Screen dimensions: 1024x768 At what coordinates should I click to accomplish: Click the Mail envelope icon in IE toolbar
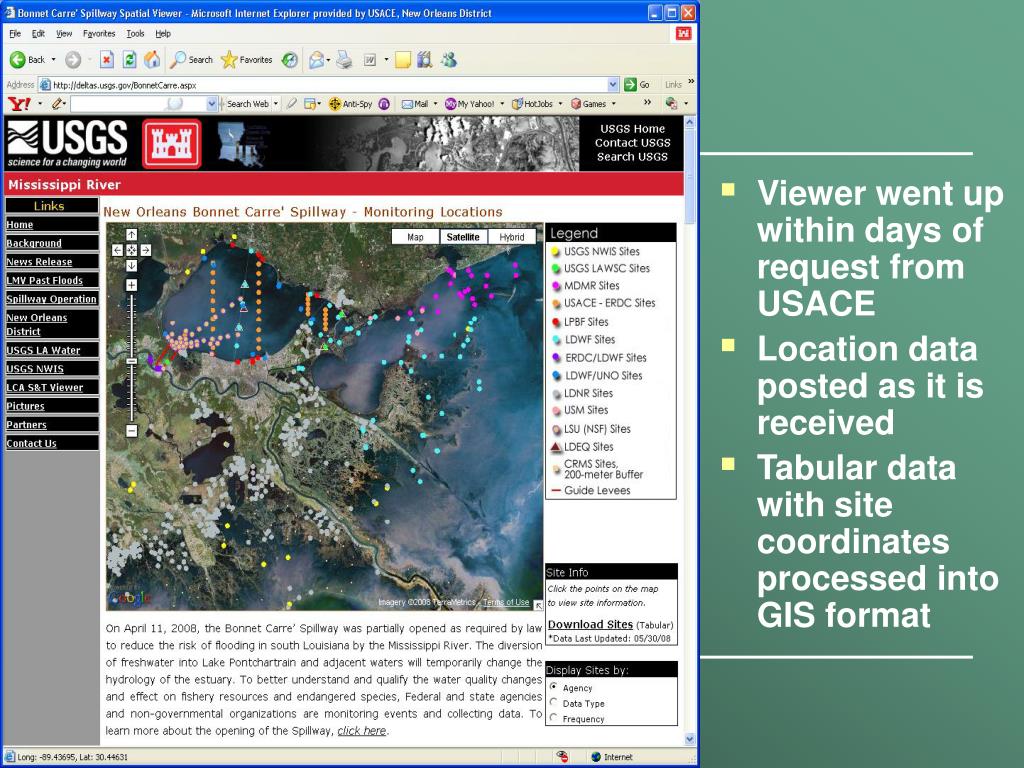(x=317, y=60)
